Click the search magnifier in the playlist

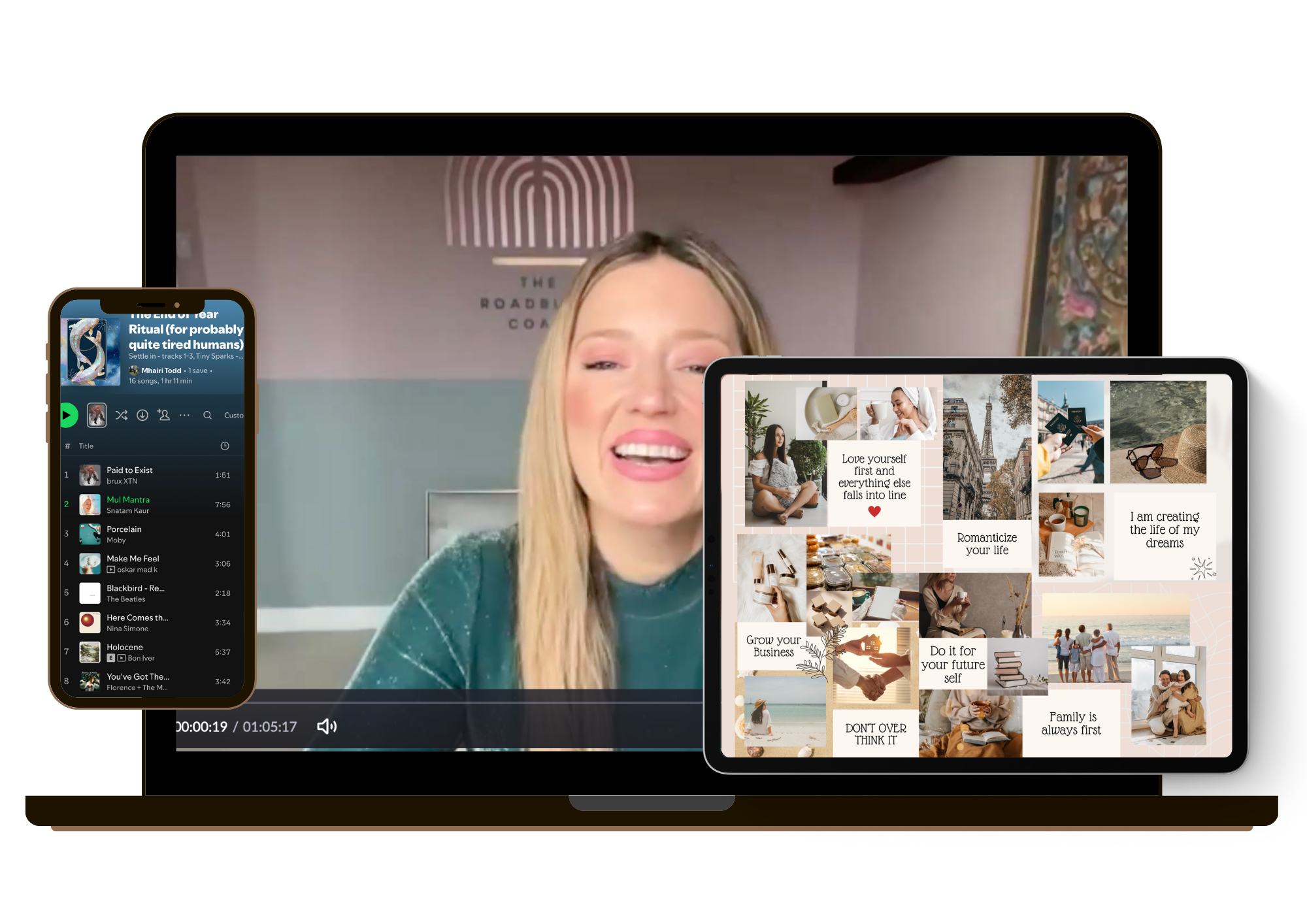point(207,415)
